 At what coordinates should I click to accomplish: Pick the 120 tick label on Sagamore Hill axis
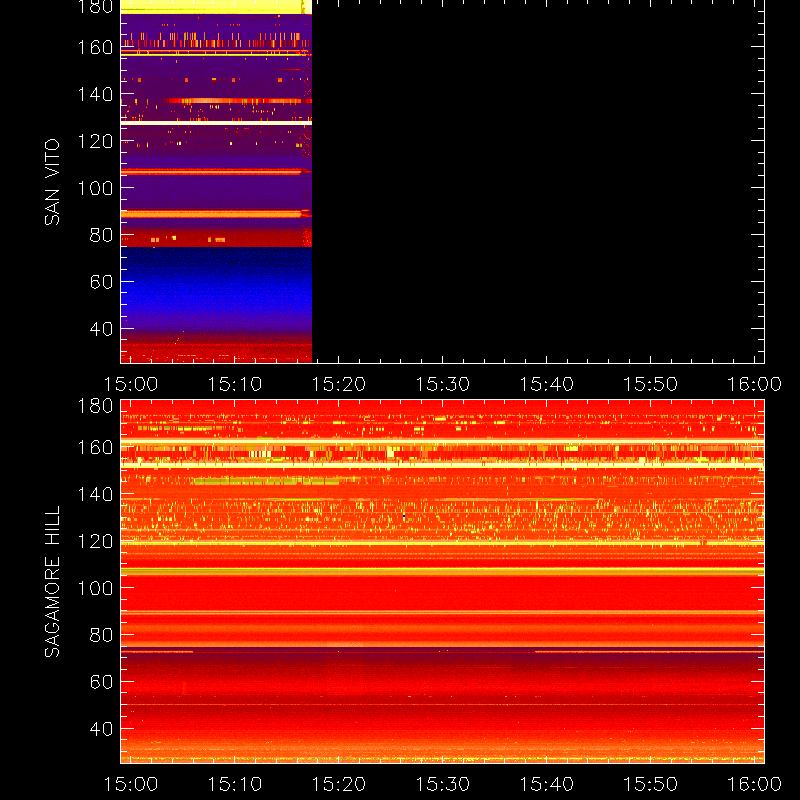tap(95, 541)
